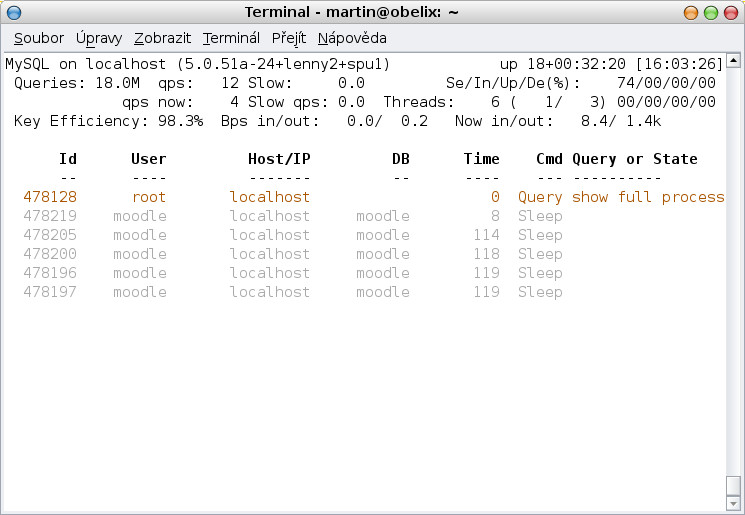Click the 'Query' command of root process

pyautogui.click(x=540, y=197)
